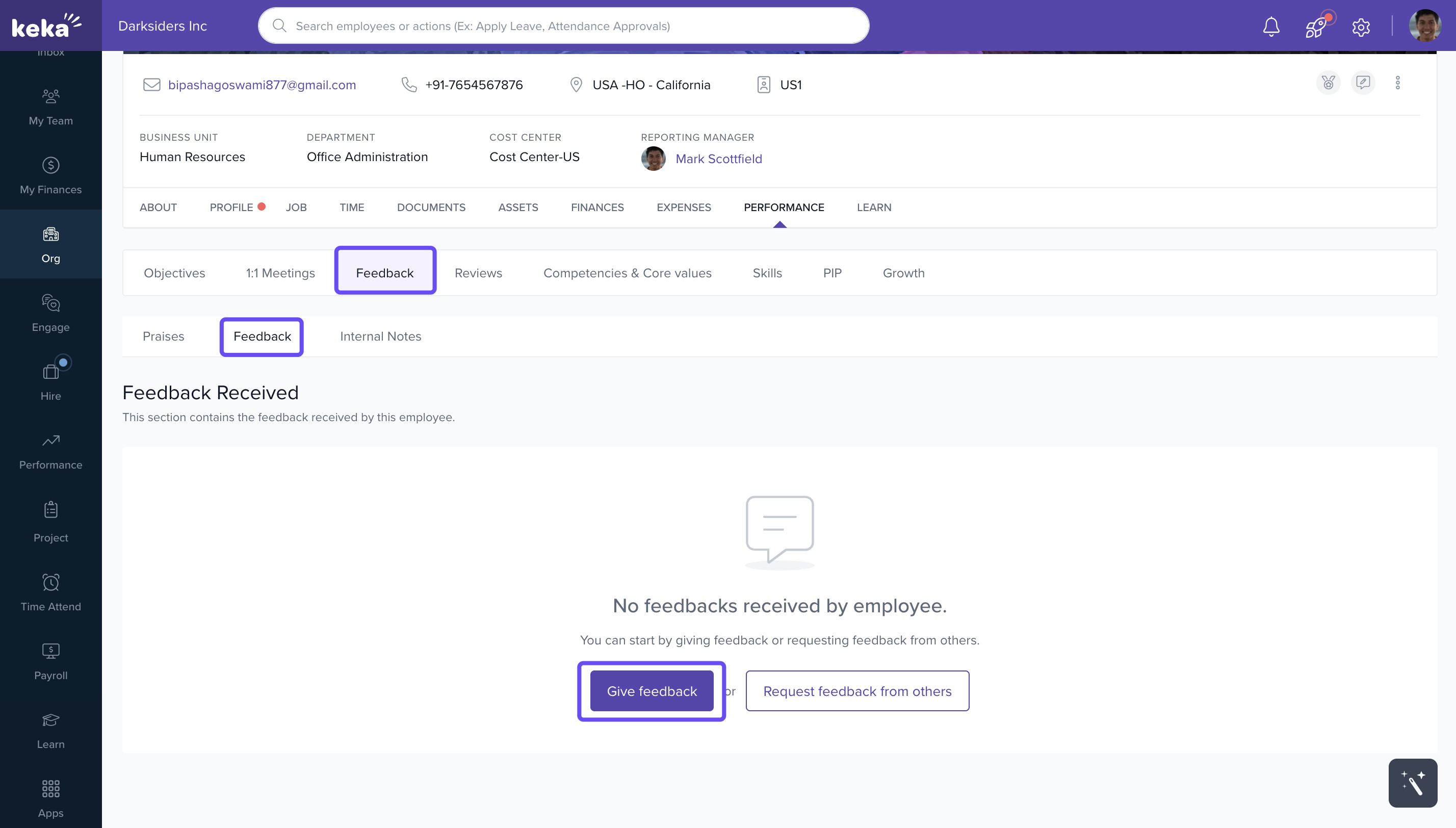This screenshot has width=1456, height=828.
Task: Select the Internal Notes tab
Action: tap(380, 336)
